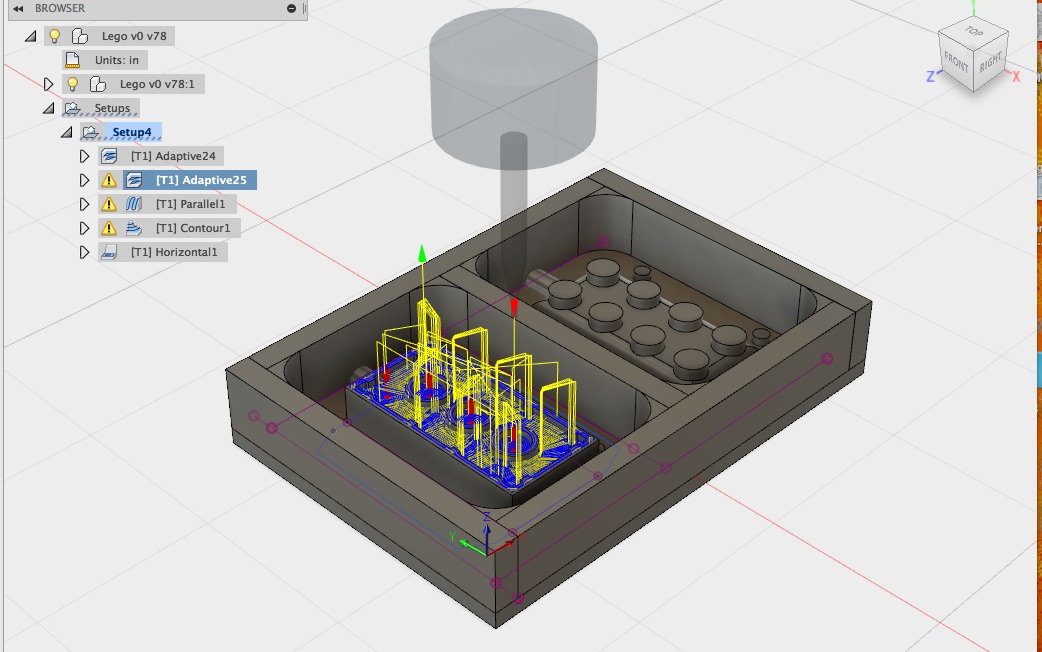Select the Lego v0 v78 root label
The width and height of the screenshot is (1042, 652).
134,36
